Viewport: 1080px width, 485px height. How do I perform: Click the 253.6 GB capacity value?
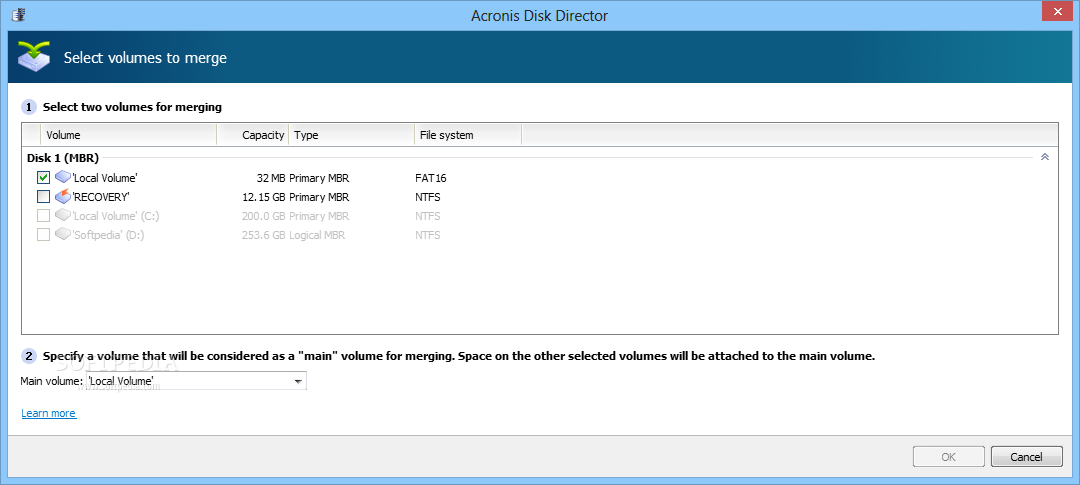264,235
